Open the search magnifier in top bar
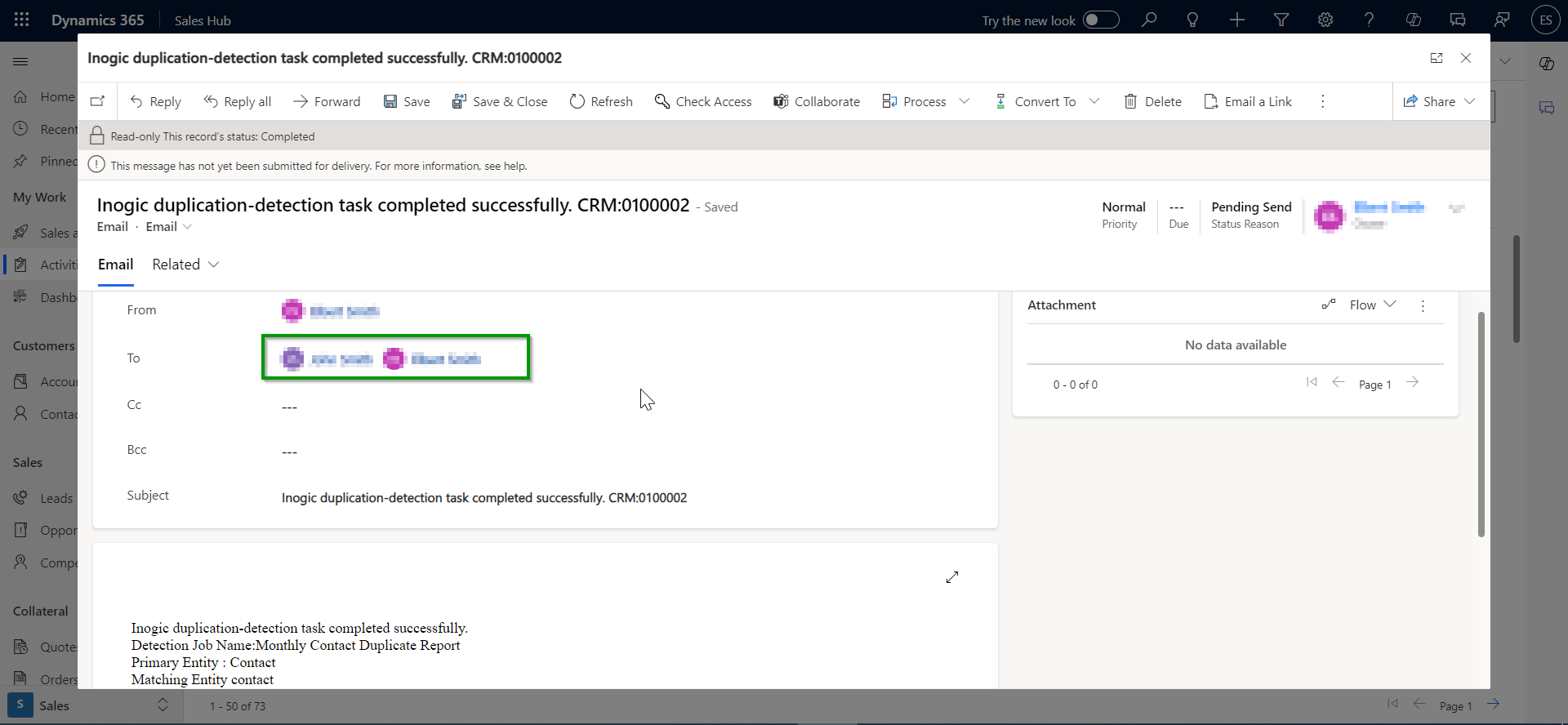The width and height of the screenshot is (1568, 725). point(1149,20)
